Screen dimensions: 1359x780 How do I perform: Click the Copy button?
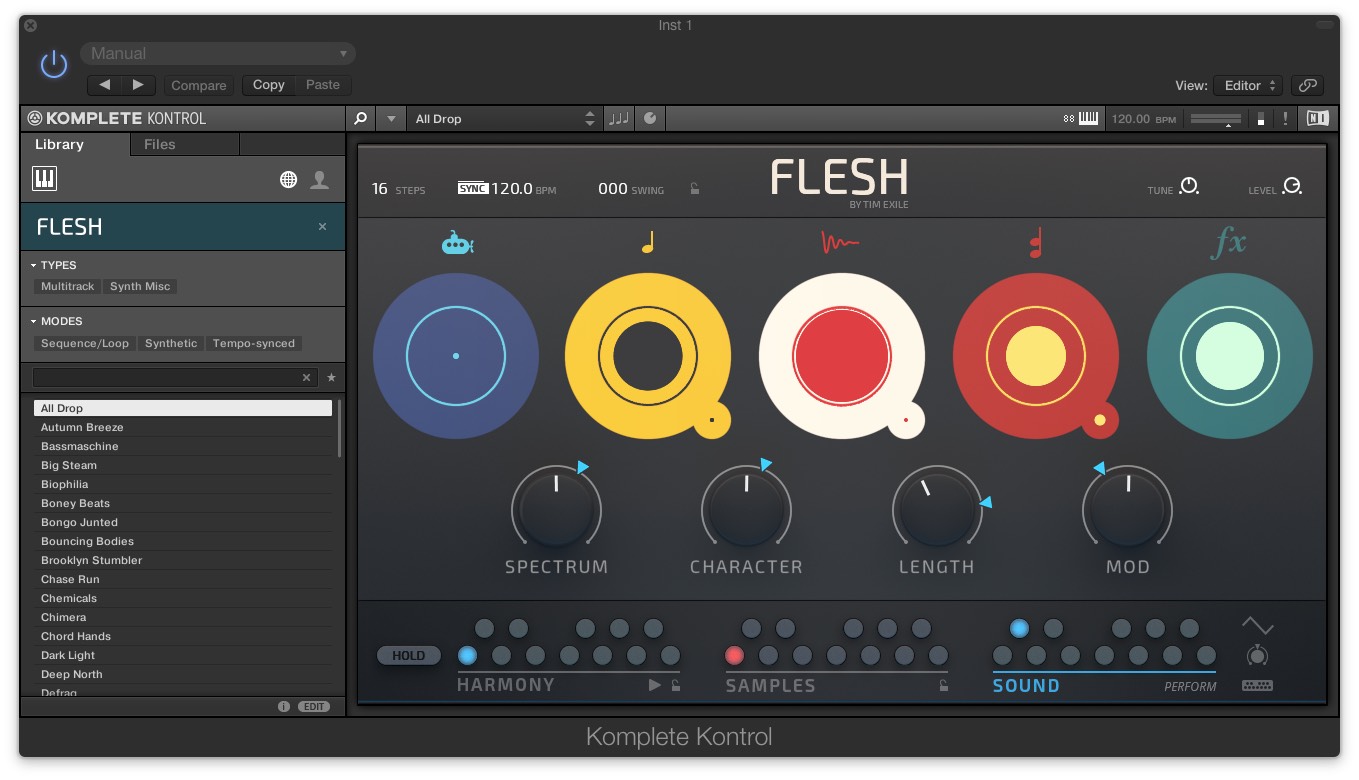point(267,85)
